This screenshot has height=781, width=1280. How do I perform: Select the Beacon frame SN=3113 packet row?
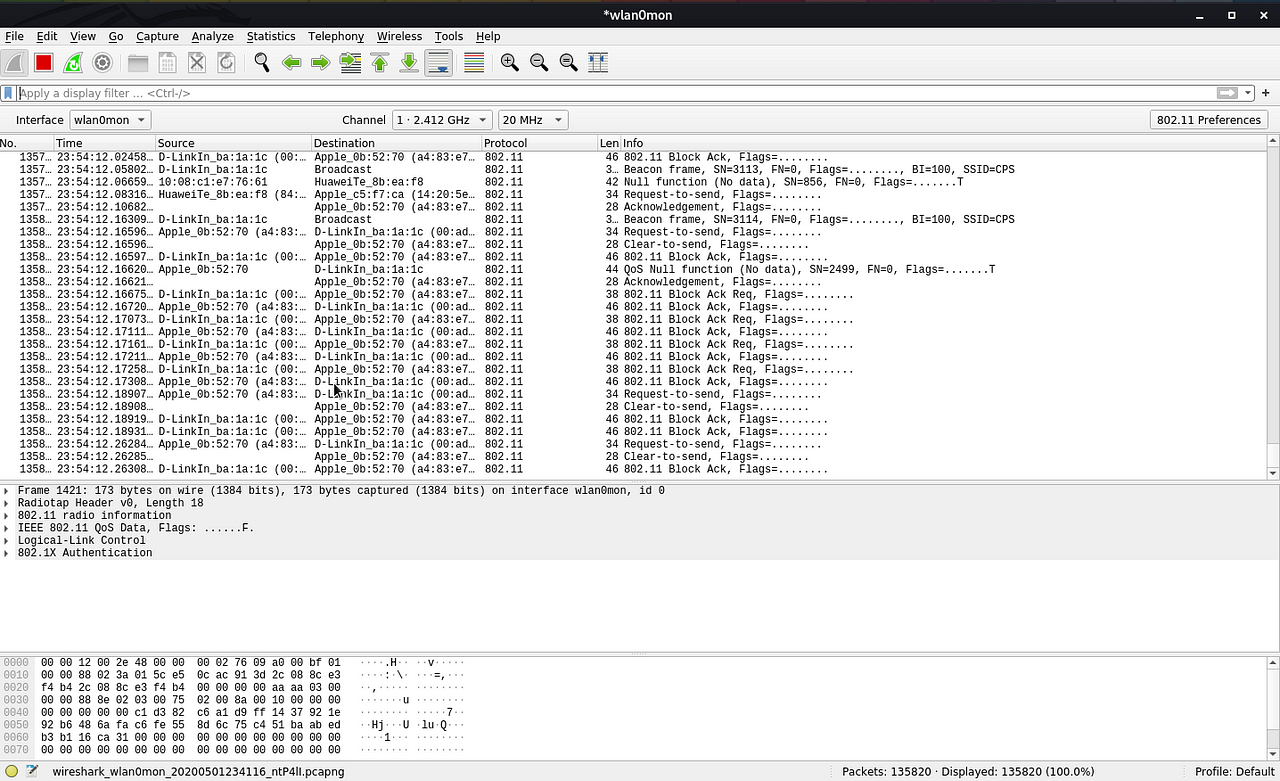coord(633,170)
